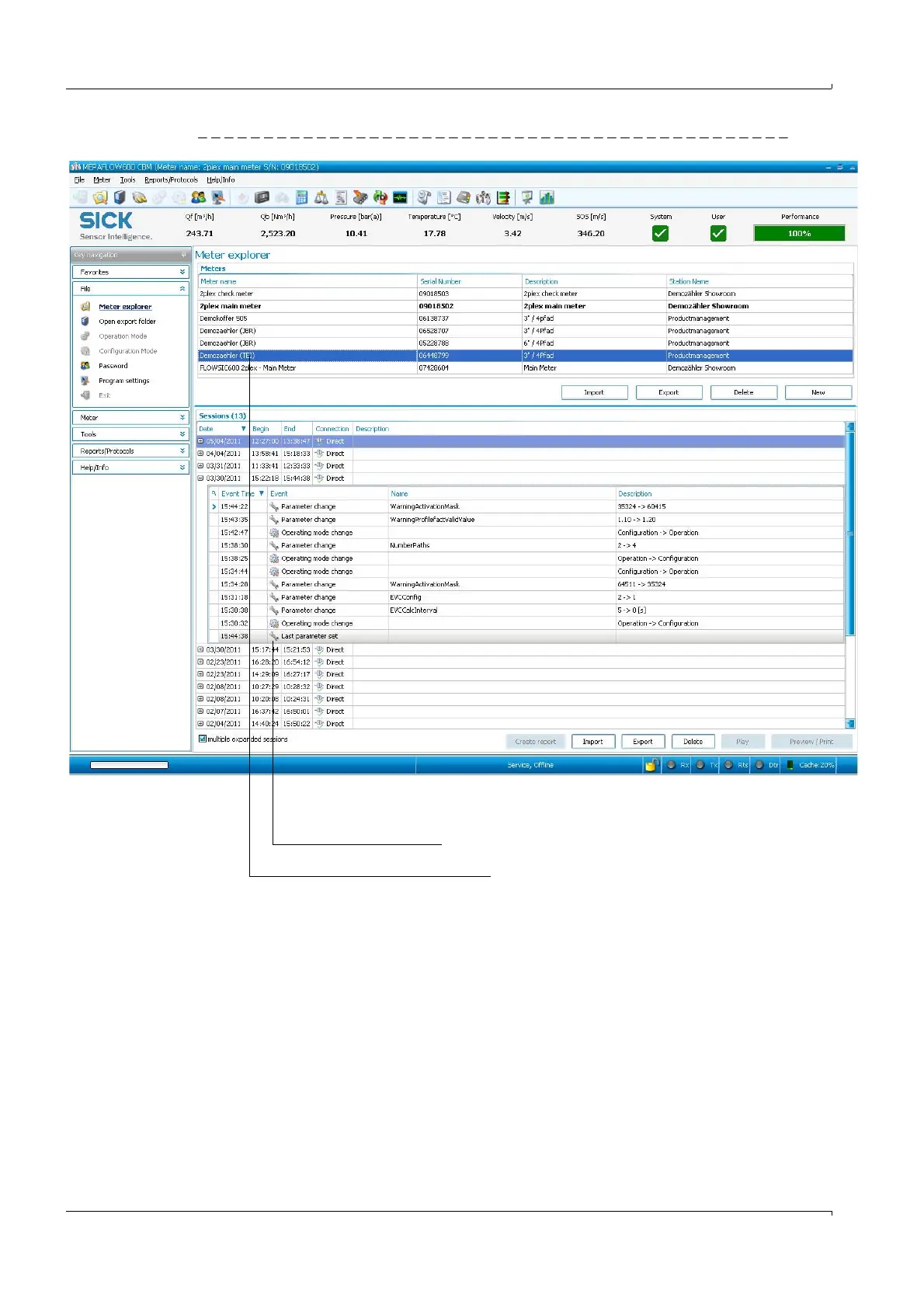Expand the 04/04/2011 session row
This screenshot has height=1308, width=924.
(200, 454)
